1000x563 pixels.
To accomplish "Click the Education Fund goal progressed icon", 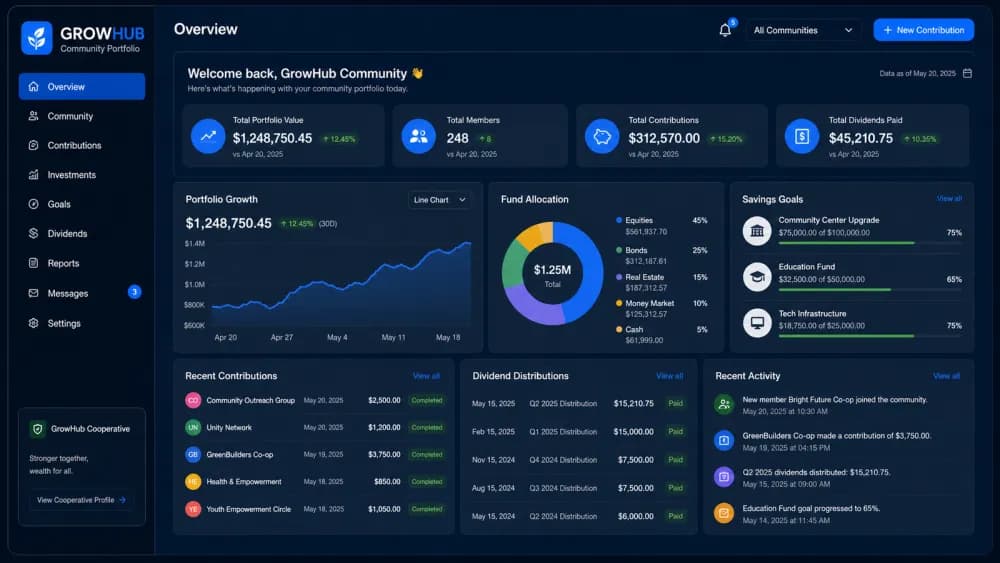I will (x=724, y=513).
